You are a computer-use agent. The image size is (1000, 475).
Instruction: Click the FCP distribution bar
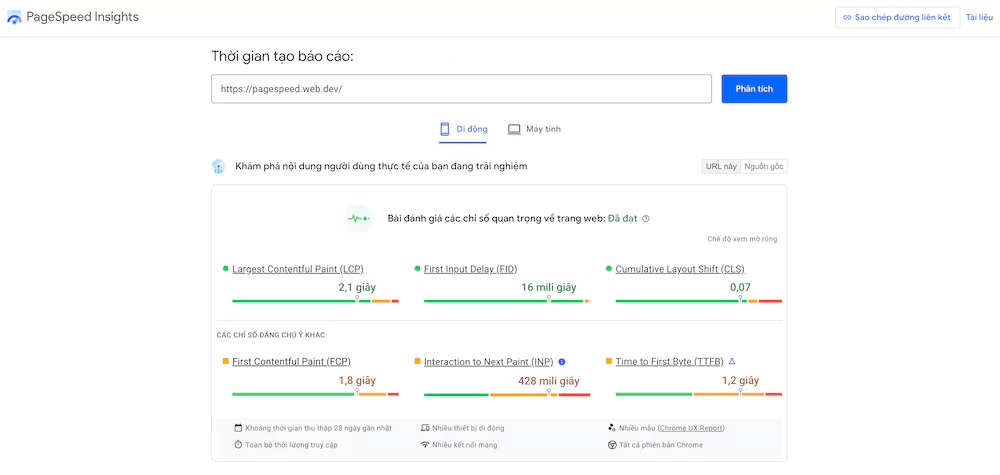316,395
